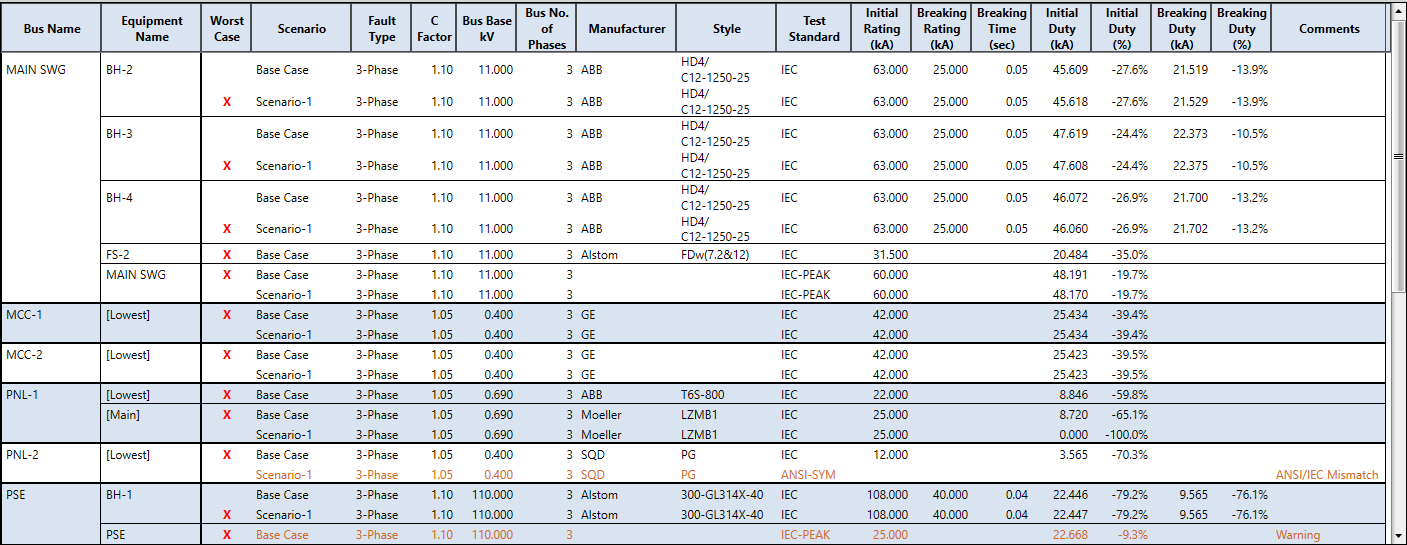Sort by the Bus Name column header
The image size is (1407, 545).
52,29
